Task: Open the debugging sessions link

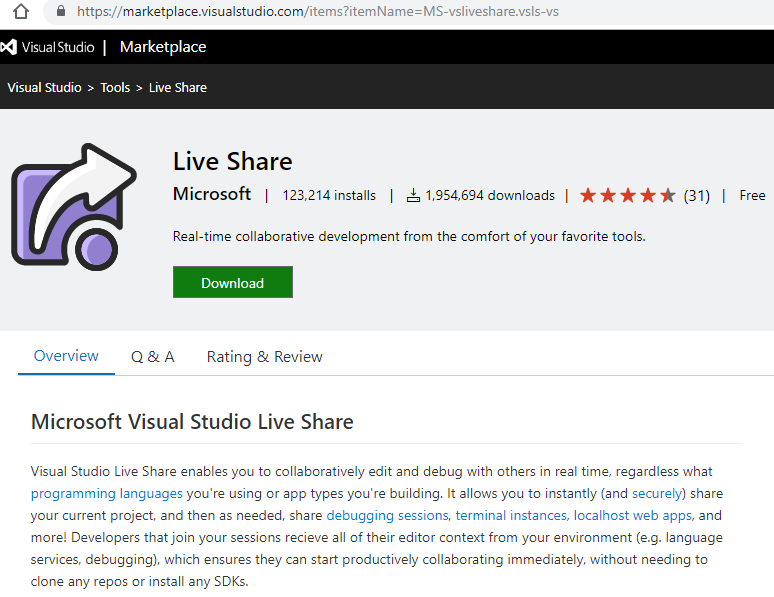Action: click(x=387, y=515)
